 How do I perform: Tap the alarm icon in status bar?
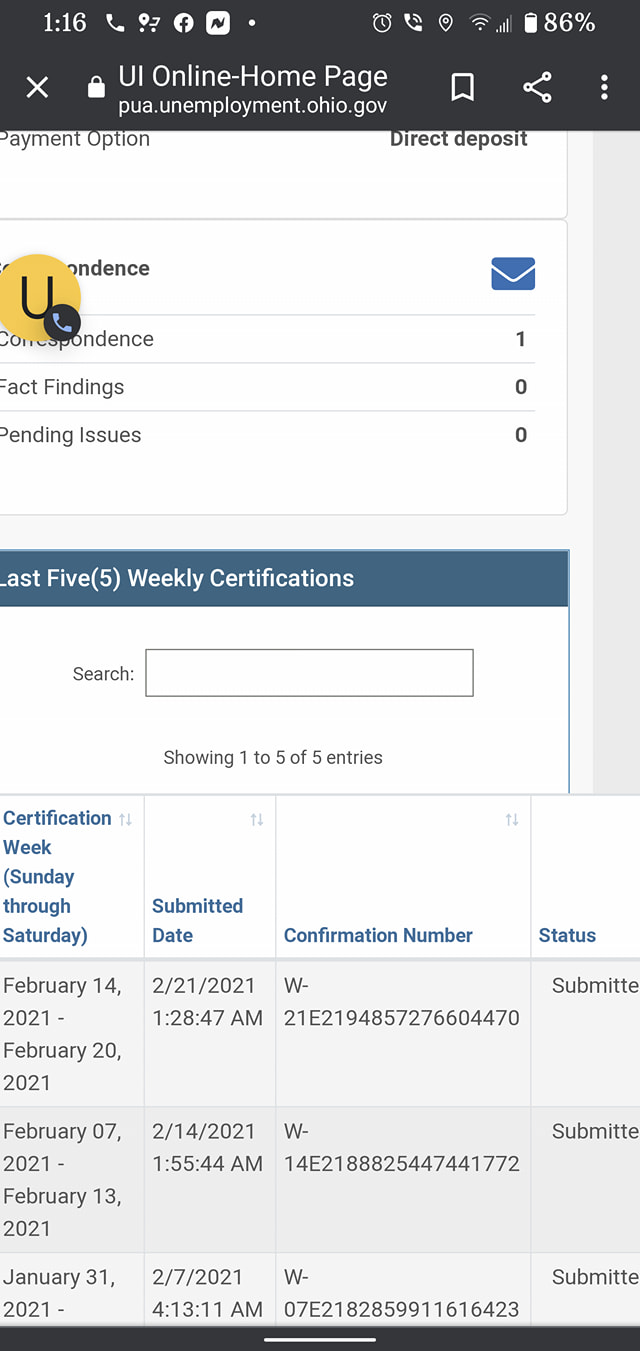click(x=382, y=23)
